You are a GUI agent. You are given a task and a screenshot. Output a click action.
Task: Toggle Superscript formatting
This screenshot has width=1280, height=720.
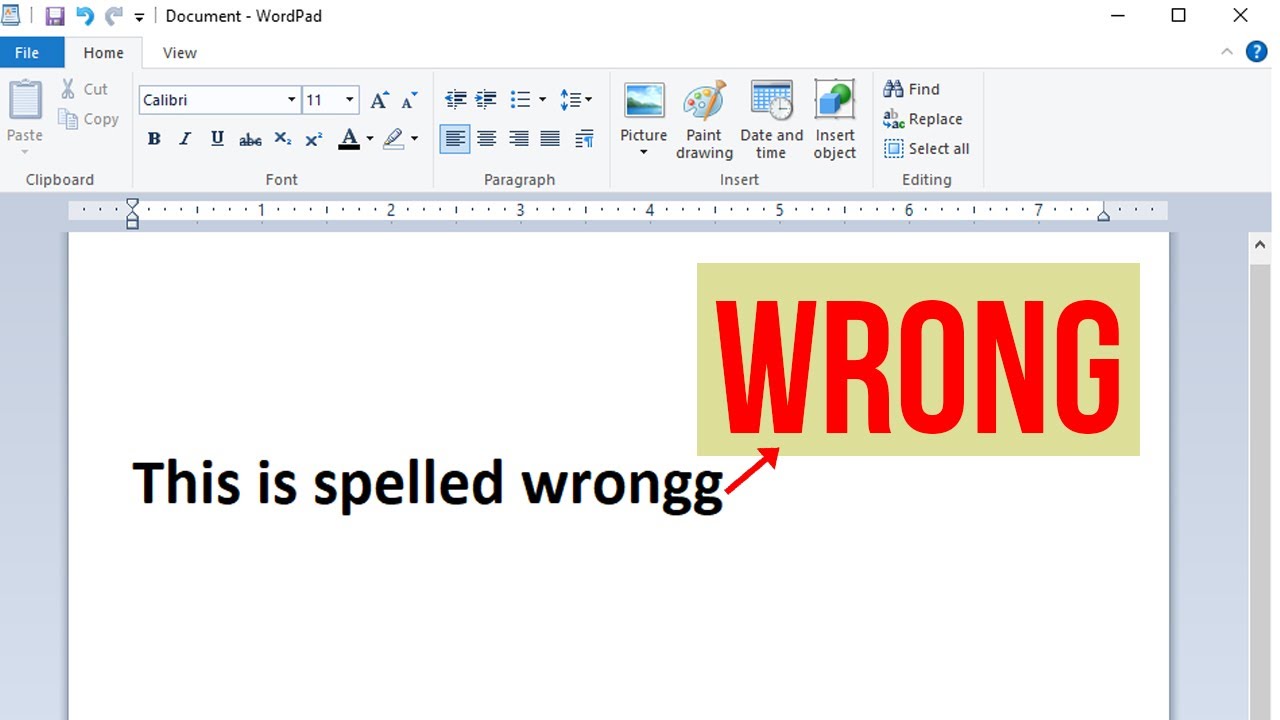click(x=313, y=139)
